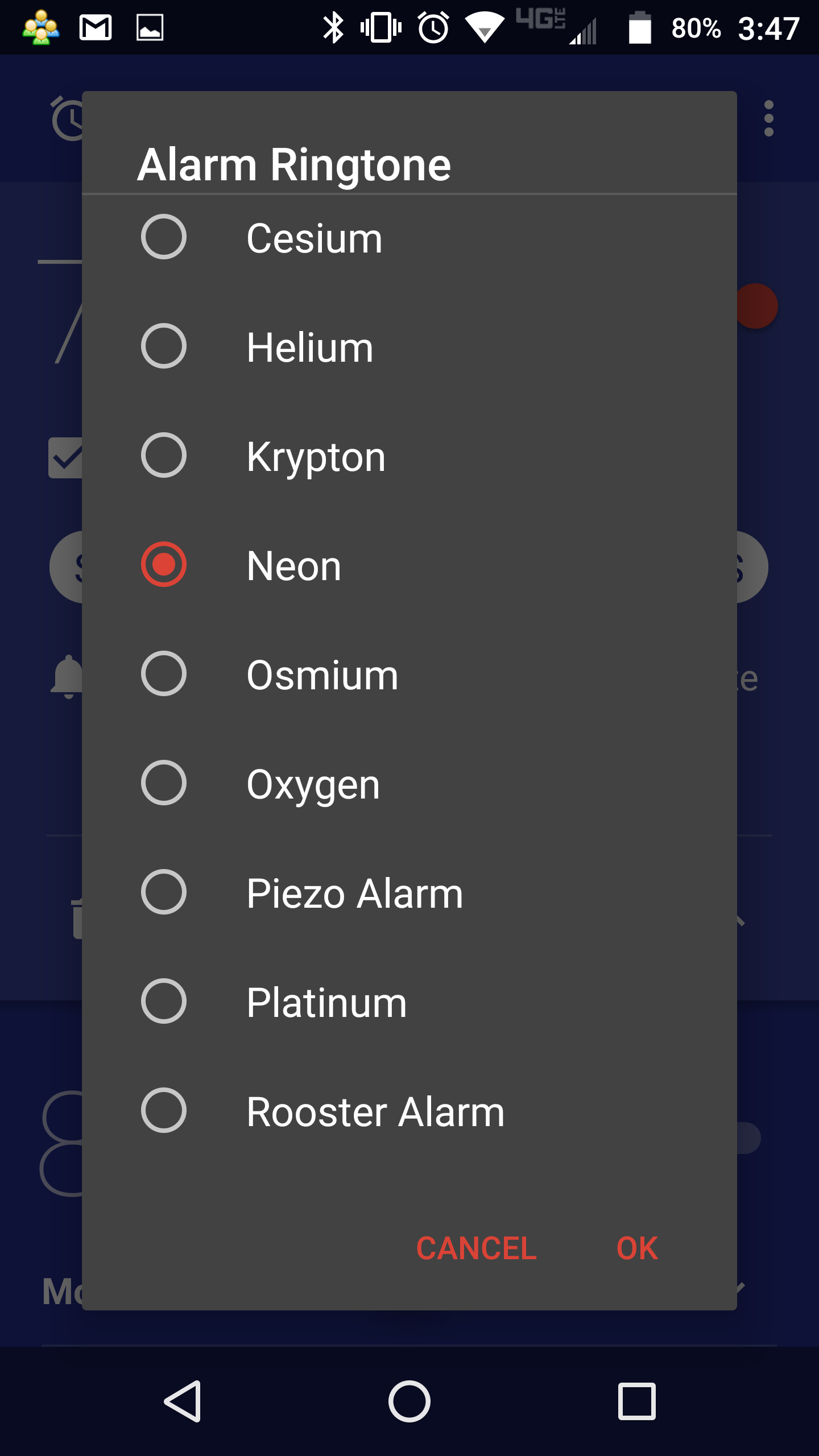819x1456 pixels.
Task: Cancel the Alarm Ringtone dialog
Action: [x=477, y=1248]
